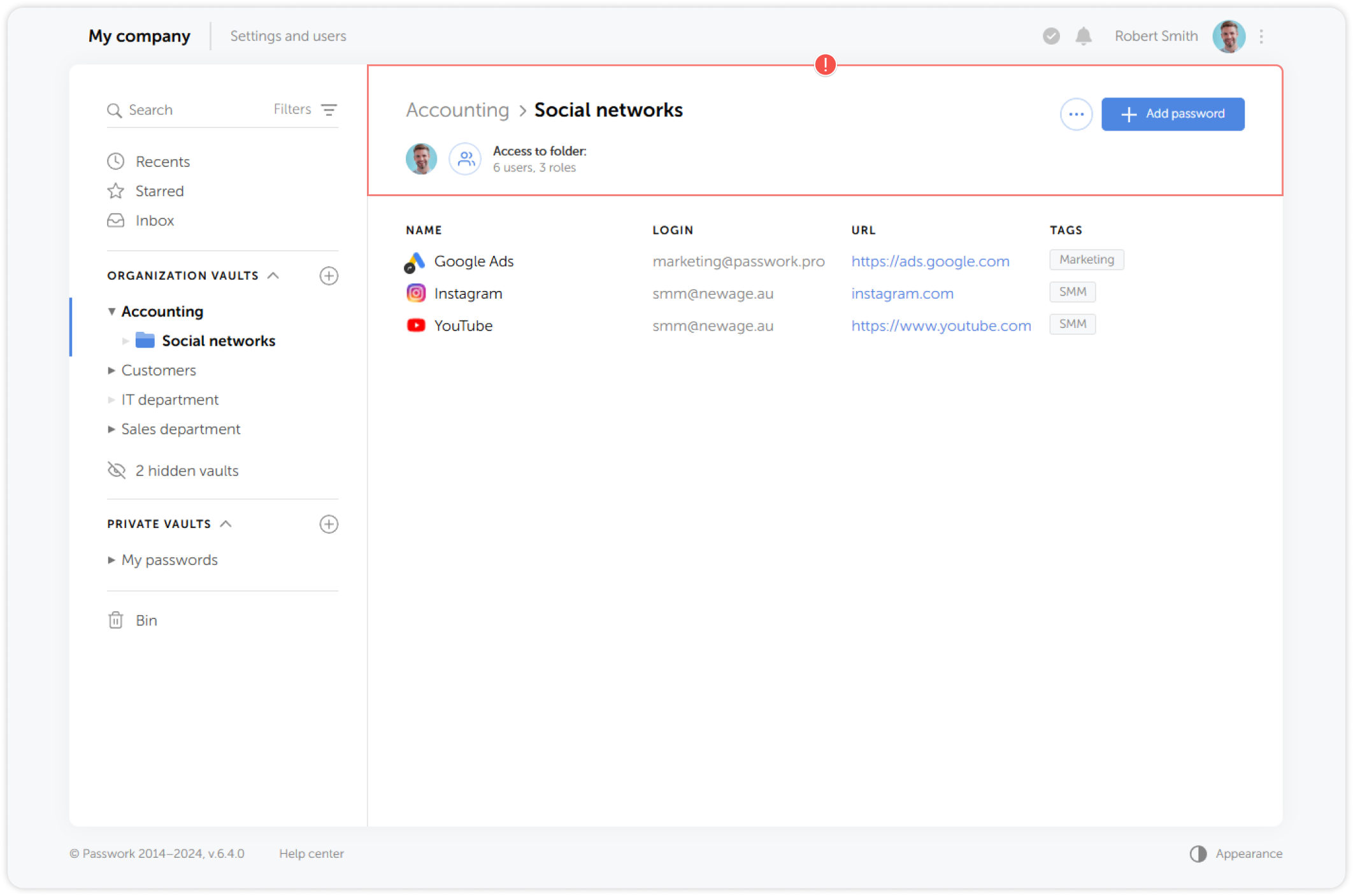Screen dimensions: 1353x896
Task: Select the Google Ads icon
Action: pyautogui.click(x=415, y=260)
